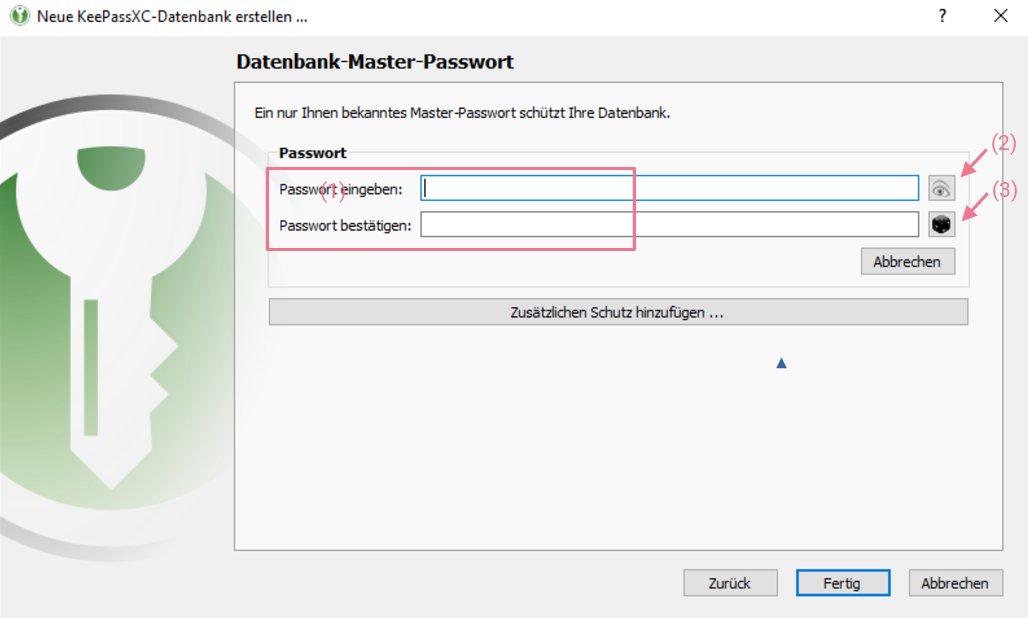Click the 'Neue KeePassXC-Datenbank erstellen ...' window title
Image resolution: width=1028 pixels, height=618 pixels.
pyautogui.click(x=172, y=16)
